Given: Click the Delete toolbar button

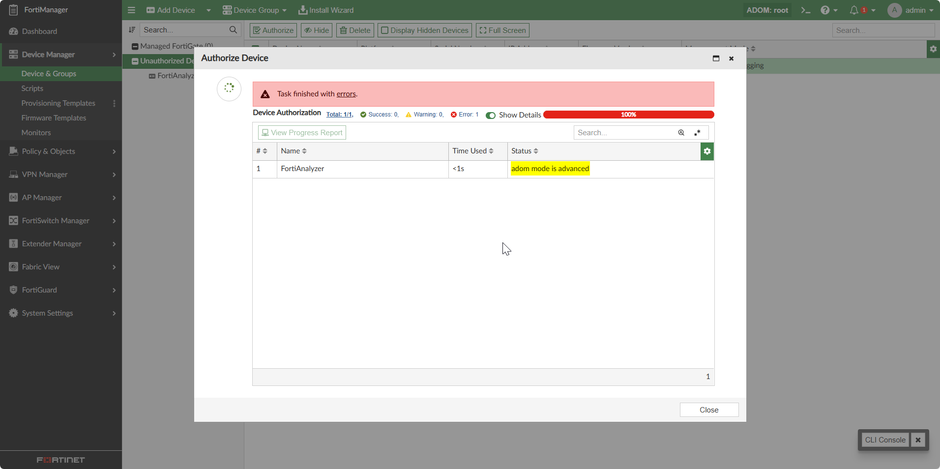Looking at the screenshot, I should click(x=355, y=30).
